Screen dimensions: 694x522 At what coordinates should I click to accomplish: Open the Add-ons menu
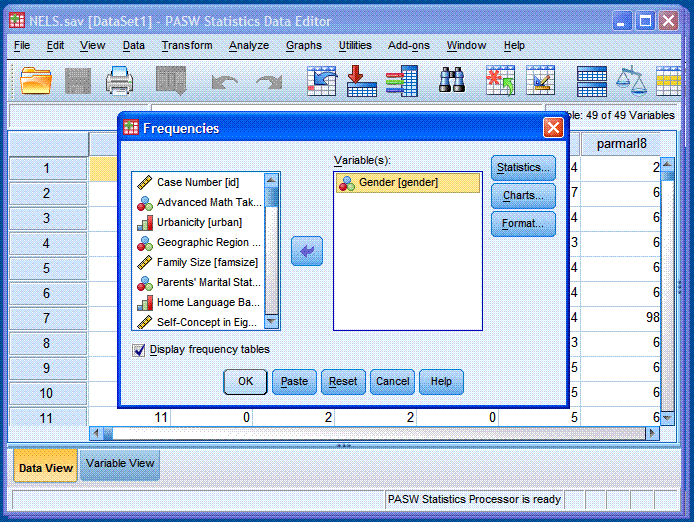[409, 46]
